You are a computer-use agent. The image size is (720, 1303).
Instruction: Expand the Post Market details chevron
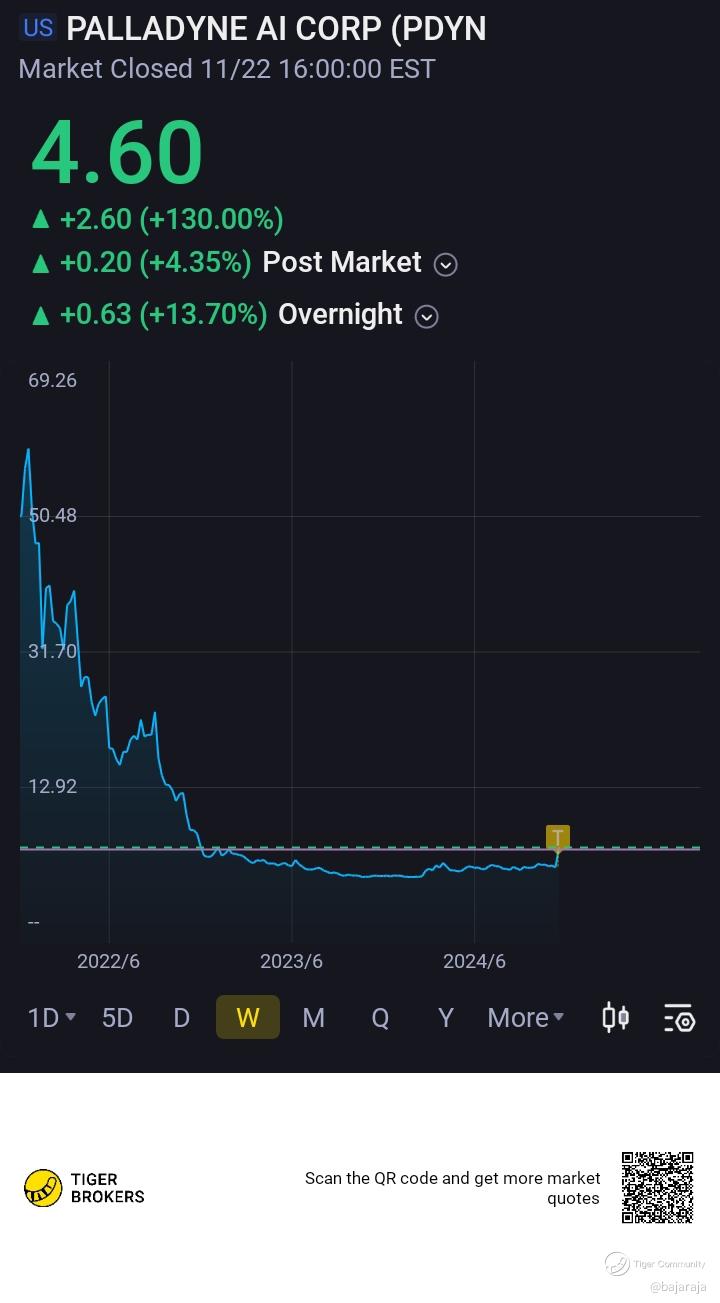click(x=446, y=264)
